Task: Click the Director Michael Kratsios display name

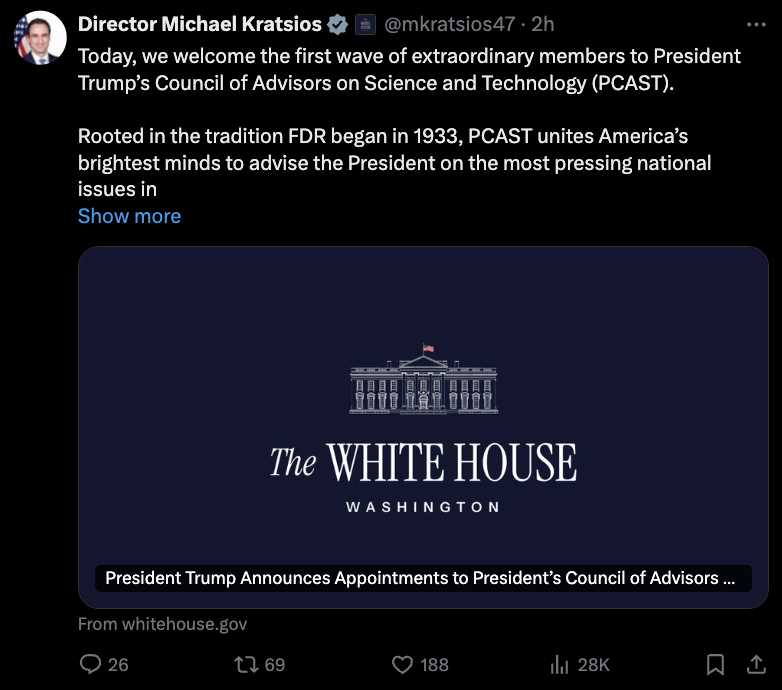Action: [199, 24]
